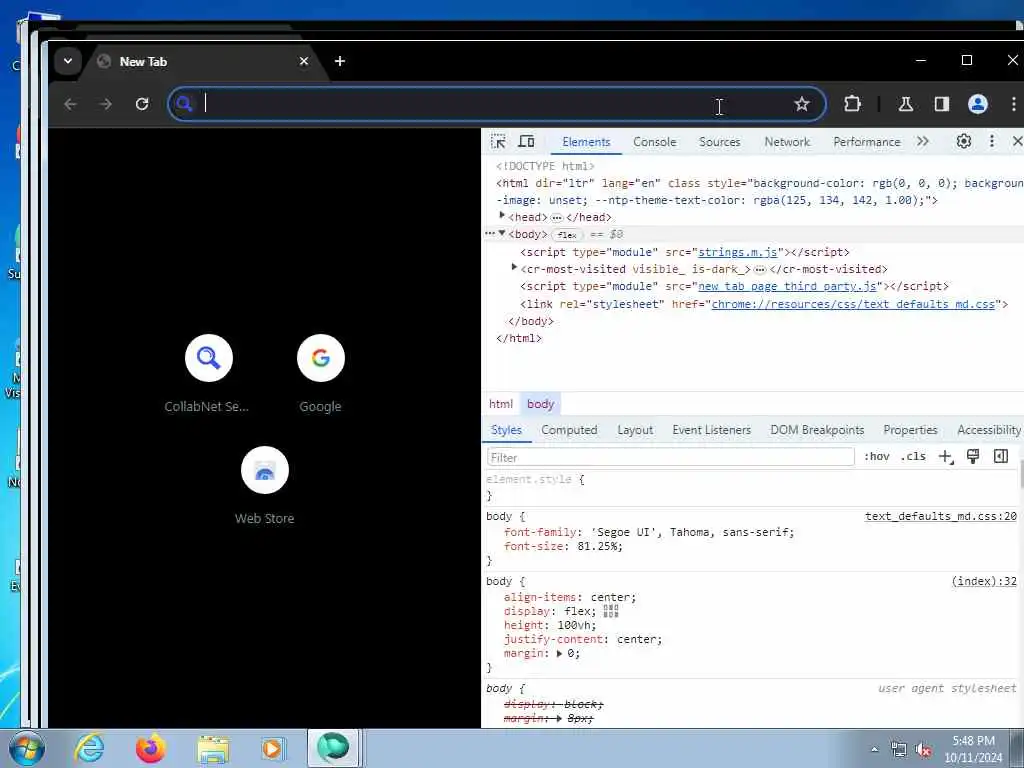This screenshot has height=768, width=1024.
Task: Select the body breadcrumb
Action: tap(540, 404)
